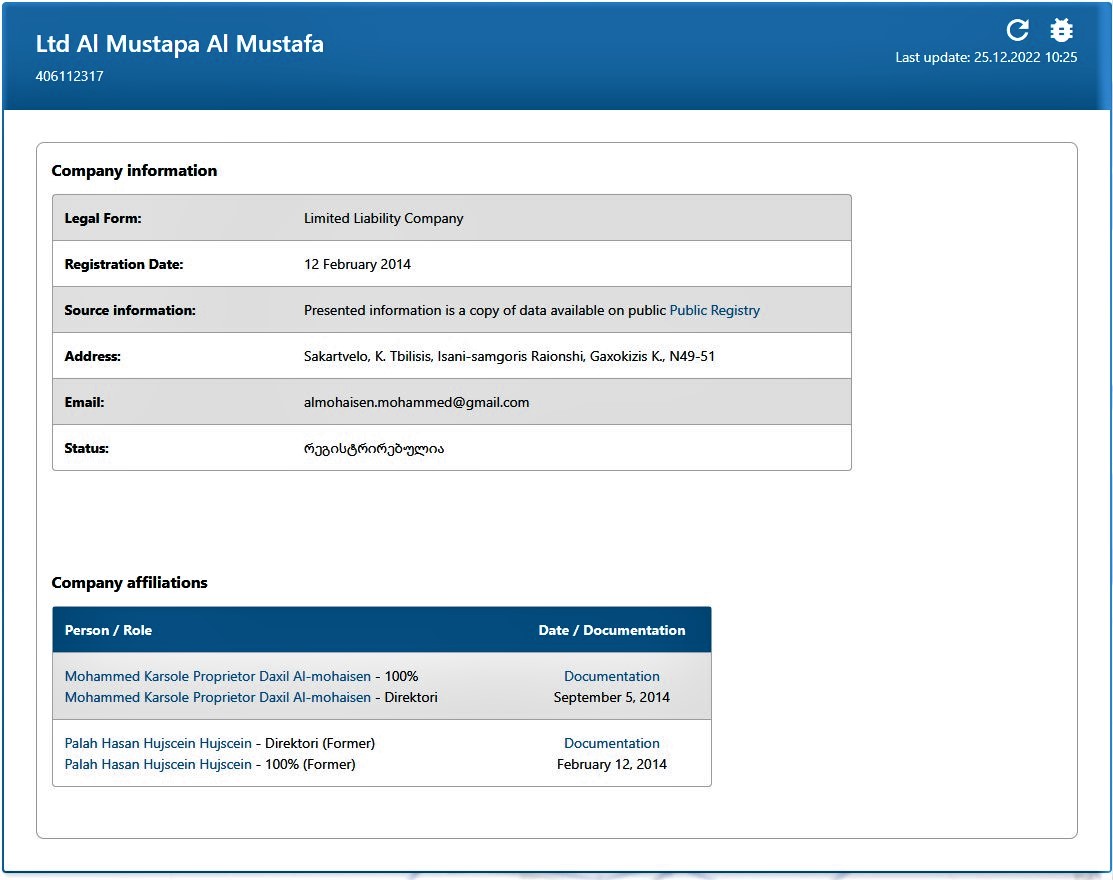Click the Person / Role column header
1113x880 pixels.
pyautogui.click(x=108, y=630)
